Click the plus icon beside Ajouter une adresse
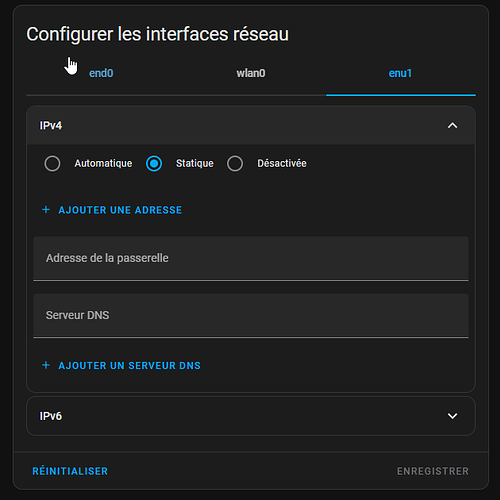This screenshot has width=500, height=500. (x=46, y=210)
